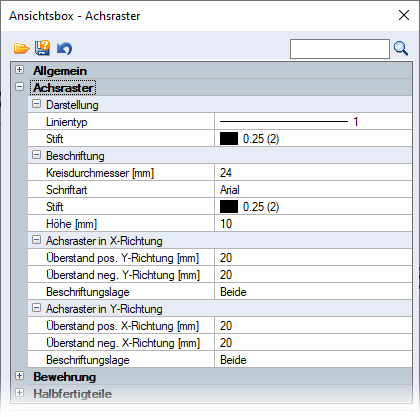Click the Beschriftung Stift pen color swatch

click(x=229, y=207)
